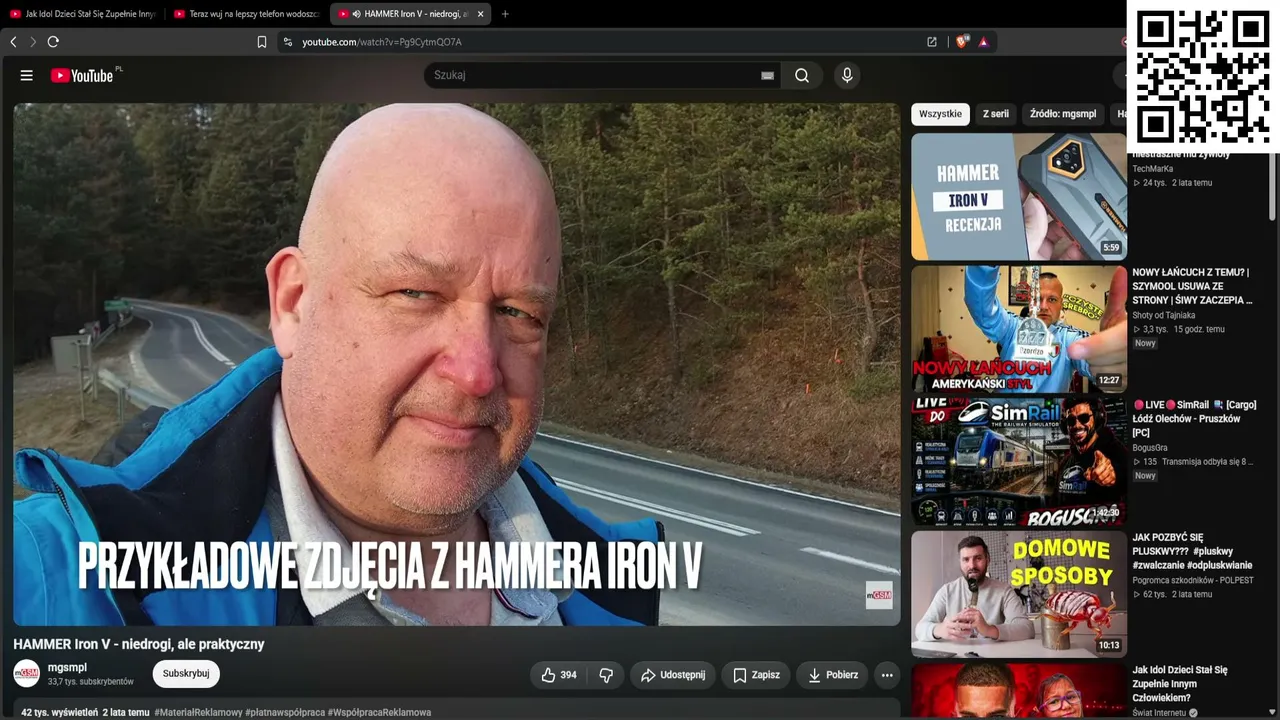Switch to 'Teraz wuj na lepszy telefon' tab
Image resolution: width=1280 pixels, height=720 pixels.
(246, 14)
